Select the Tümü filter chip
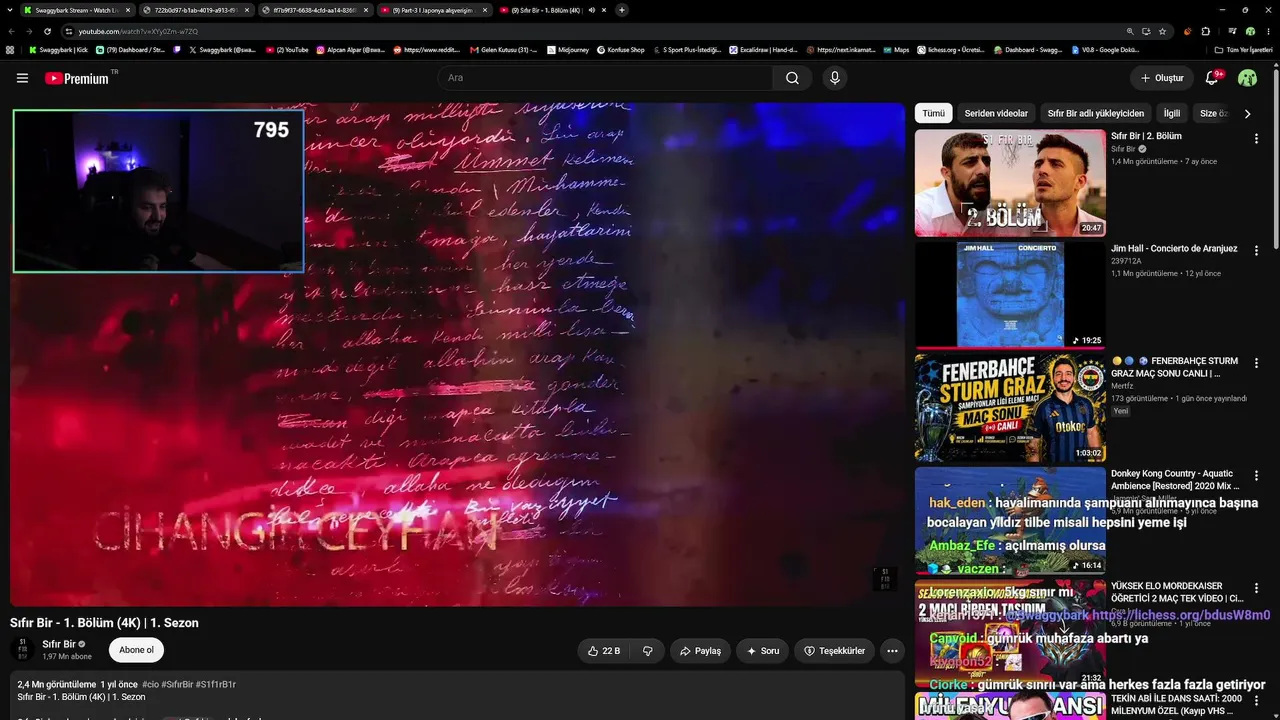The height and width of the screenshot is (720, 1280). (933, 114)
